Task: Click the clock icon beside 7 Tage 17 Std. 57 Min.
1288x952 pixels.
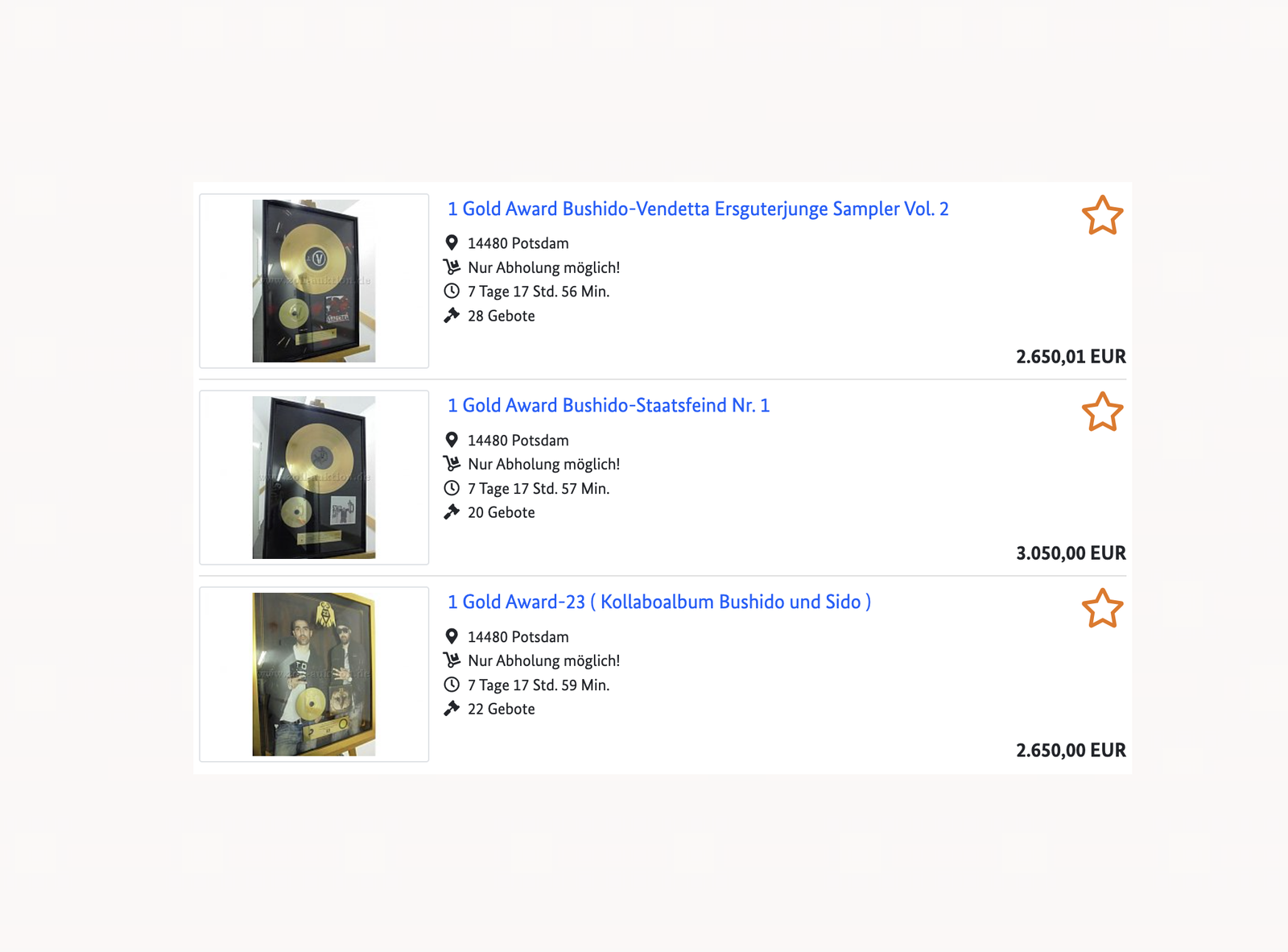Action: [452, 488]
